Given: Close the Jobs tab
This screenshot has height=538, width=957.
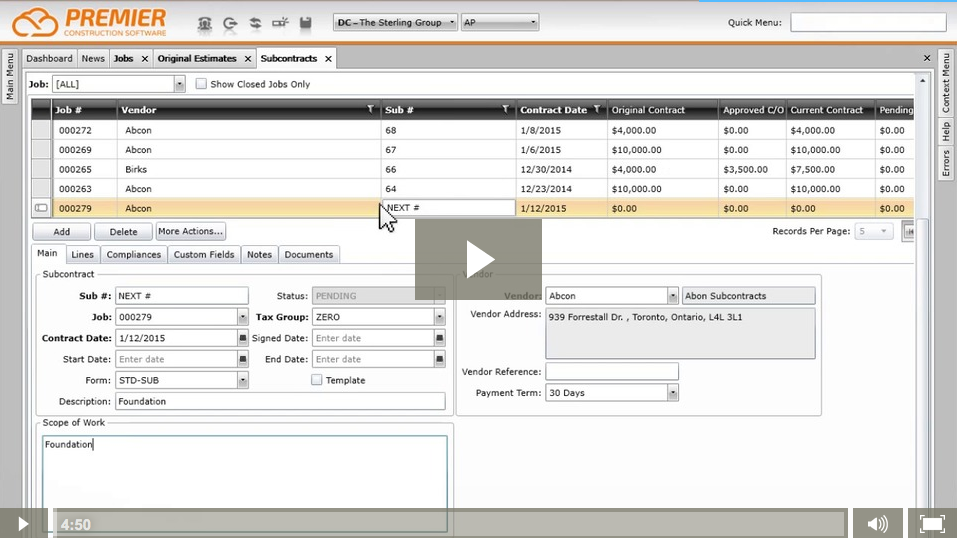Looking at the screenshot, I should coord(145,59).
